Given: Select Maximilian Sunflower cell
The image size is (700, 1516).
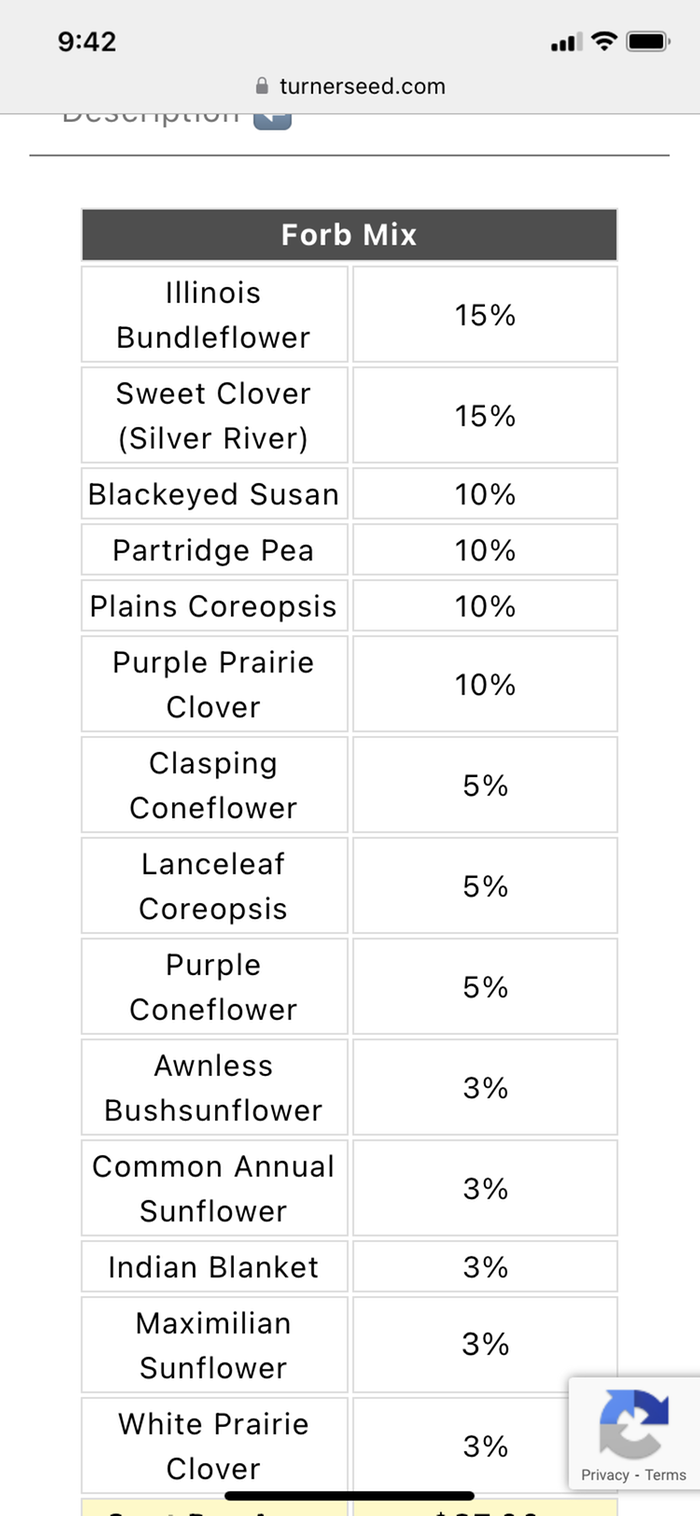Looking at the screenshot, I should click(214, 1345).
